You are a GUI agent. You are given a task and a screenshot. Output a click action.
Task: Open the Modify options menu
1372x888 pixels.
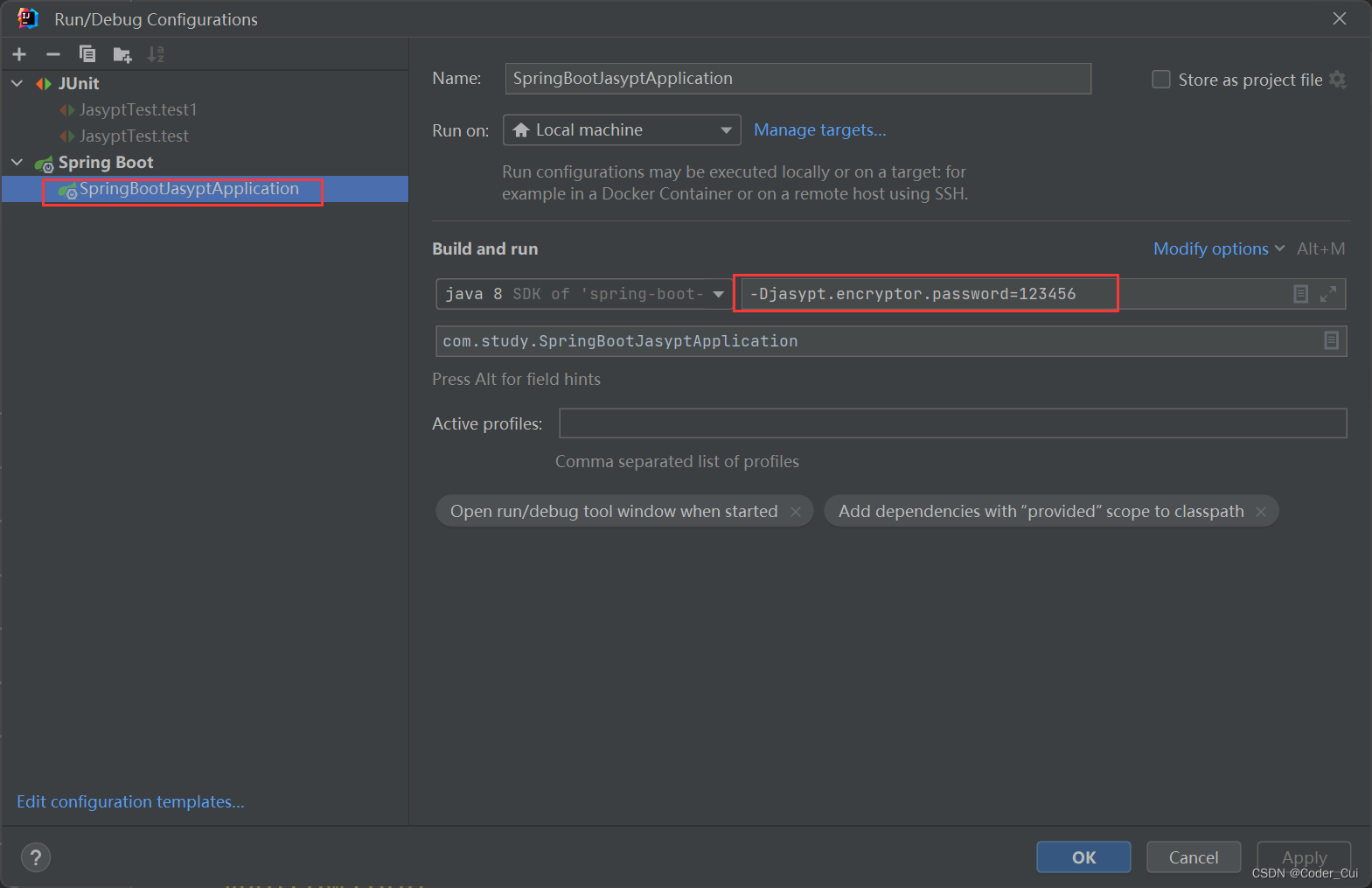1219,248
